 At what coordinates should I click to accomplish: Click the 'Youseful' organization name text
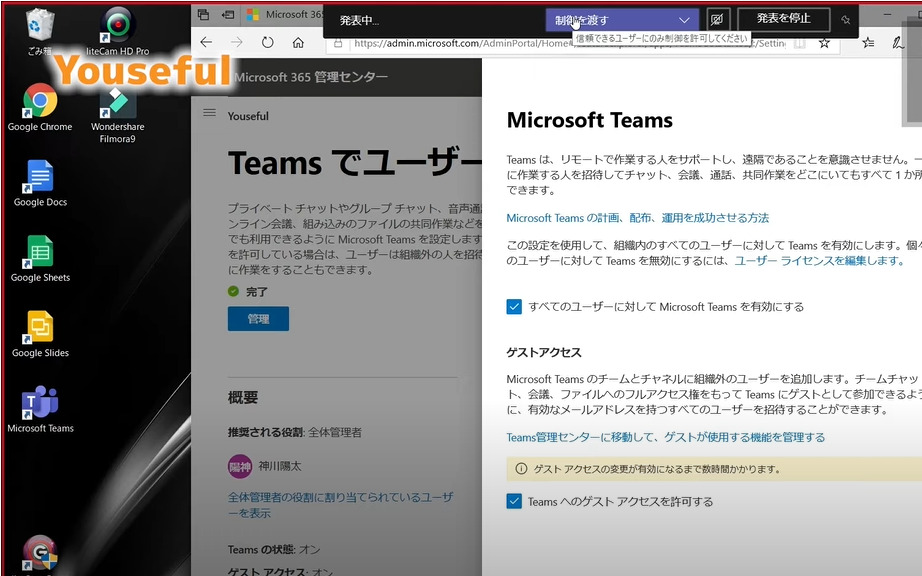tap(248, 116)
